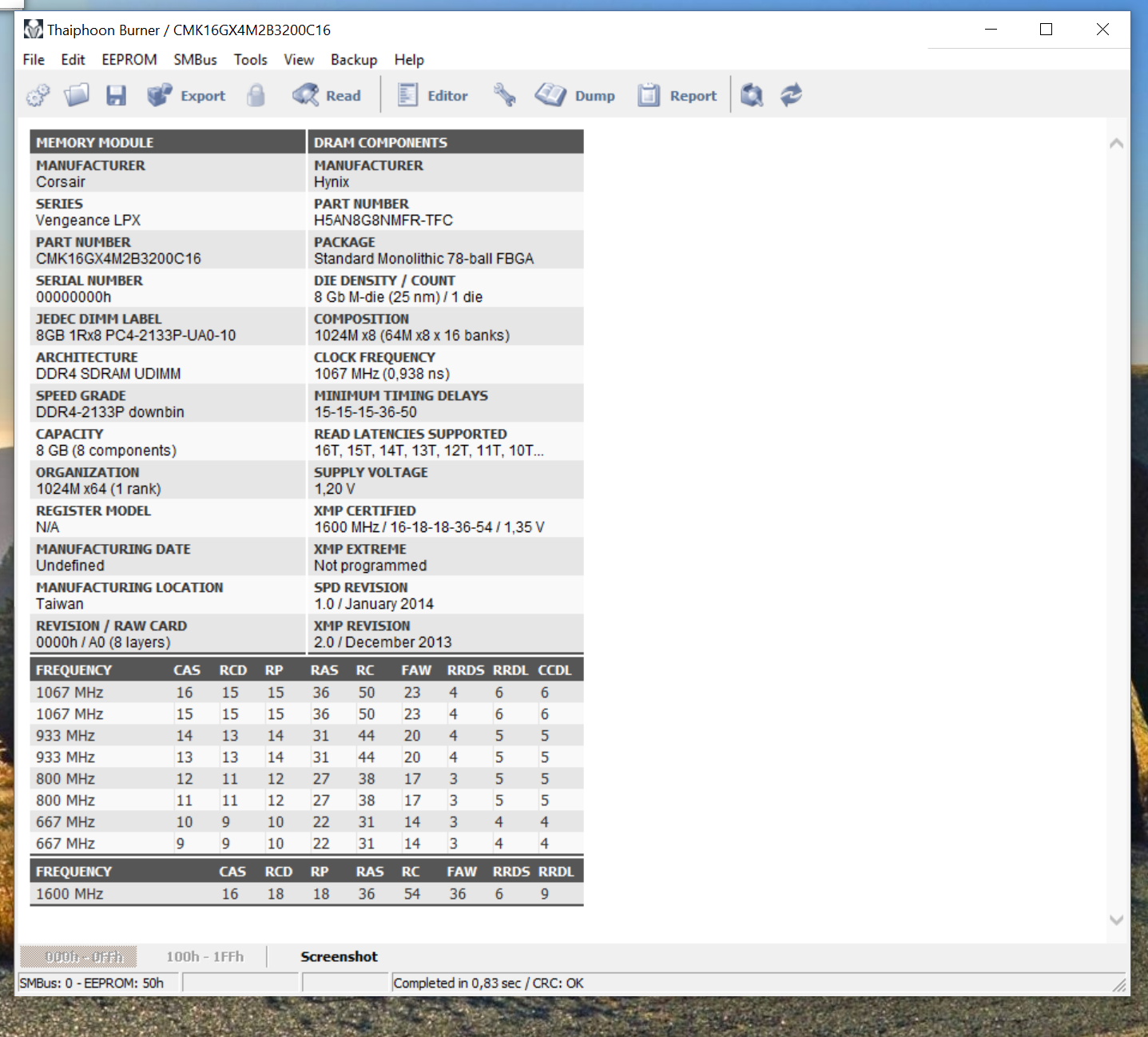
Task: Click the Export toolbar button
Action: point(187,96)
